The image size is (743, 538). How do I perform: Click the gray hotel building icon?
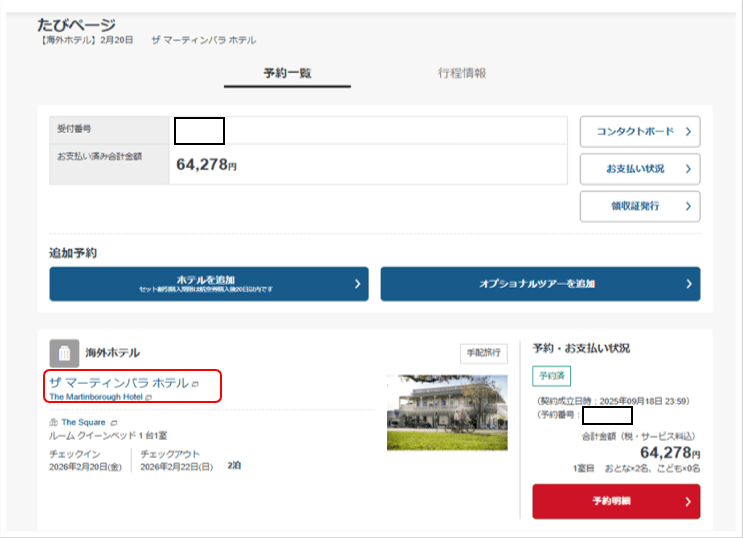tap(64, 353)
